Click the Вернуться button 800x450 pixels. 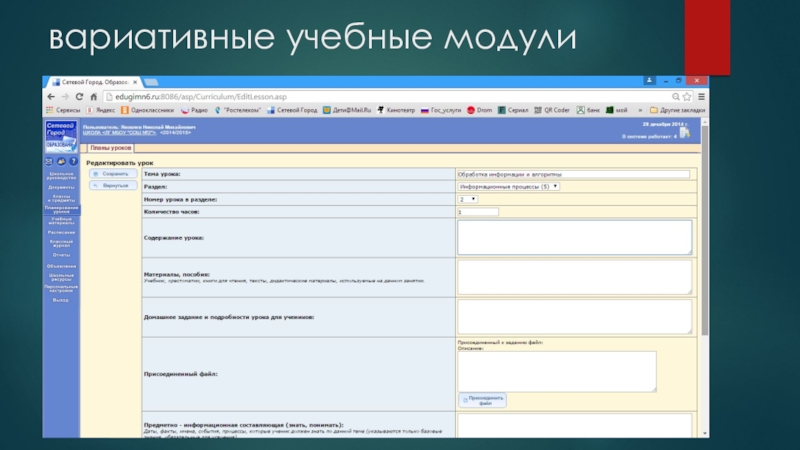click(113, 186)
